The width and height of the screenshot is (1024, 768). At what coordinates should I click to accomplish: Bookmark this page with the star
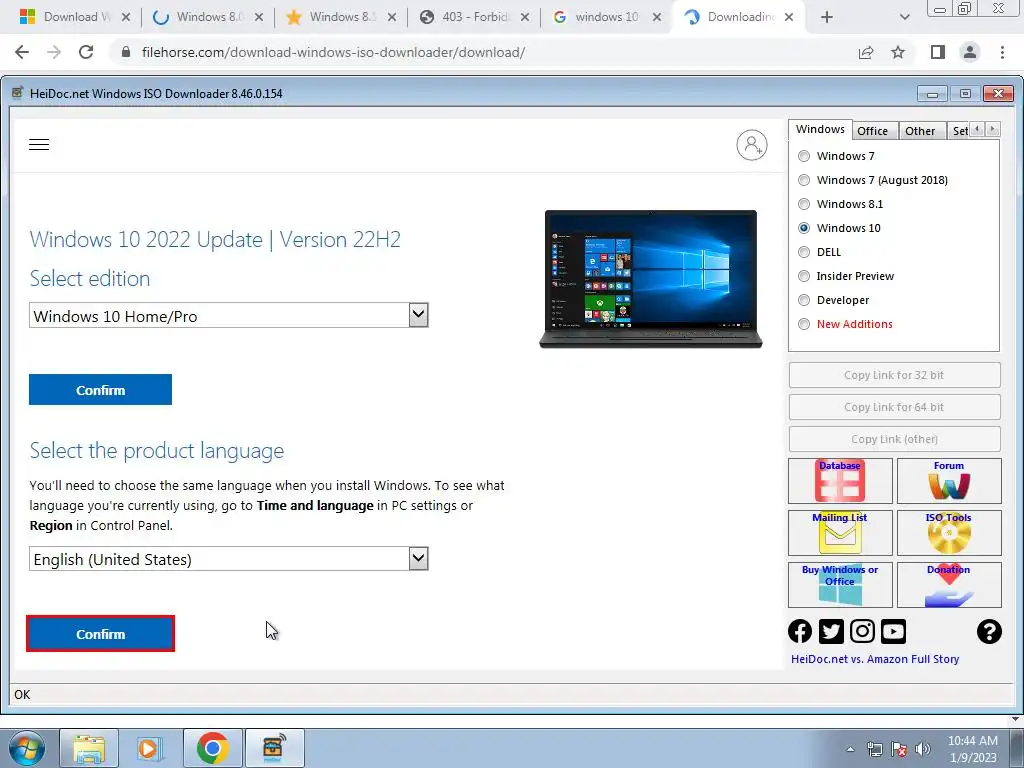(x=898, y=52)
